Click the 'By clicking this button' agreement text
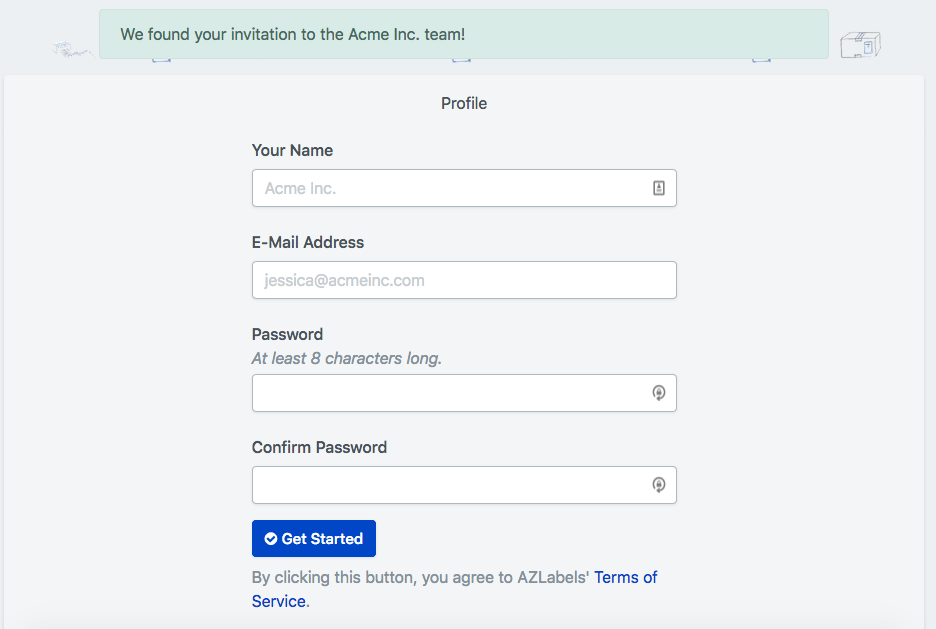Screen dimensions: 936x629 [420, 578]
